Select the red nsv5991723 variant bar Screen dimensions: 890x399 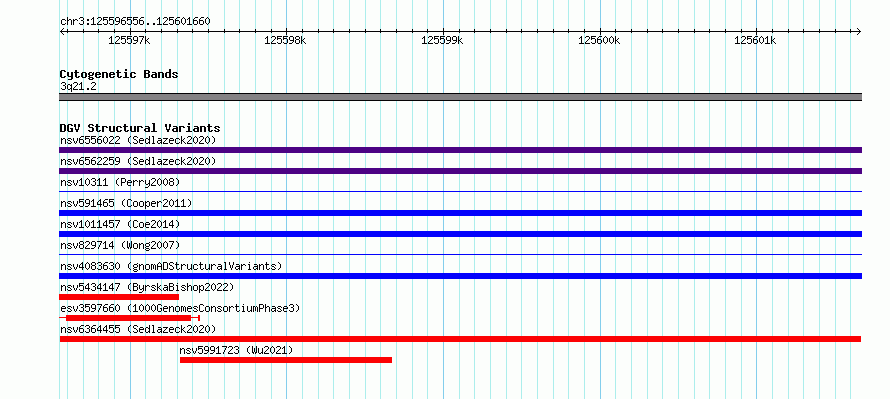(x=286, y=360)
